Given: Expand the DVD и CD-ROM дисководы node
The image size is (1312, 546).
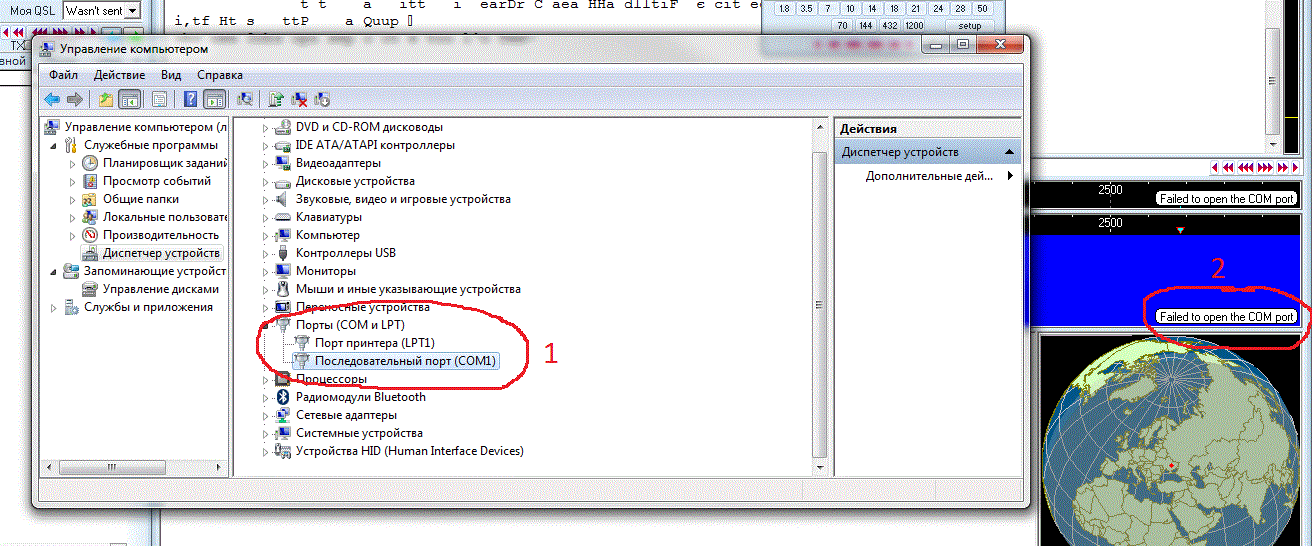Looking at the screenshot, I should pyautogui.click(x=266, y=127).
